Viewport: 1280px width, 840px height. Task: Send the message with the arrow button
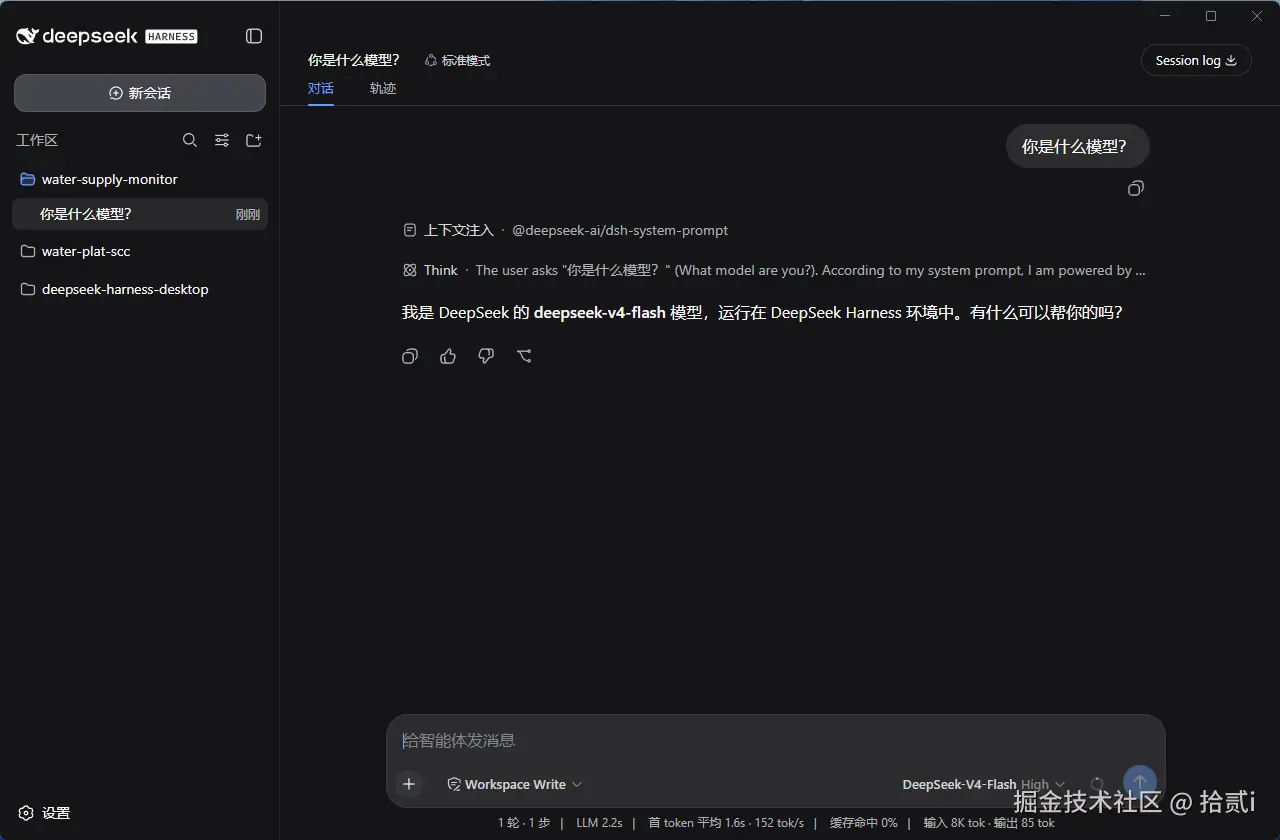1140,783
